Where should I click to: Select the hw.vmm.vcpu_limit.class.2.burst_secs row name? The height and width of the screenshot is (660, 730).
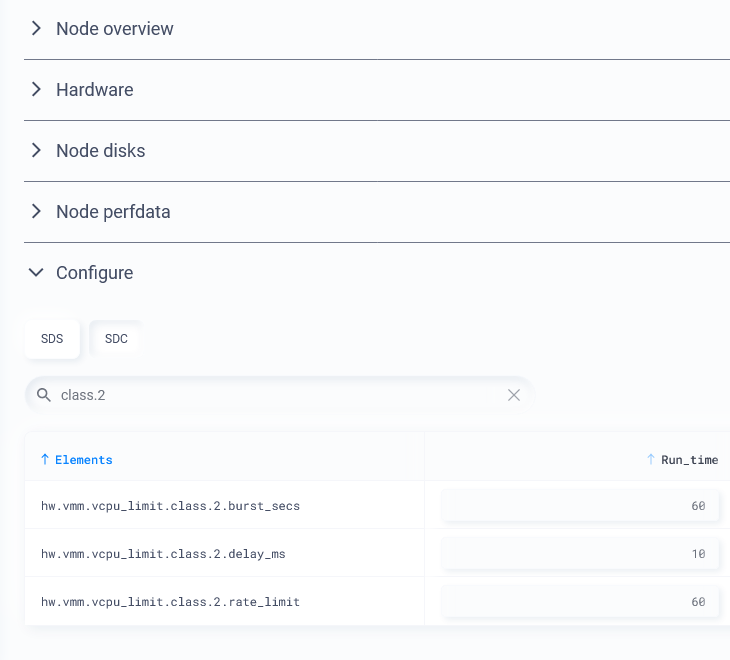coord(170,506)
